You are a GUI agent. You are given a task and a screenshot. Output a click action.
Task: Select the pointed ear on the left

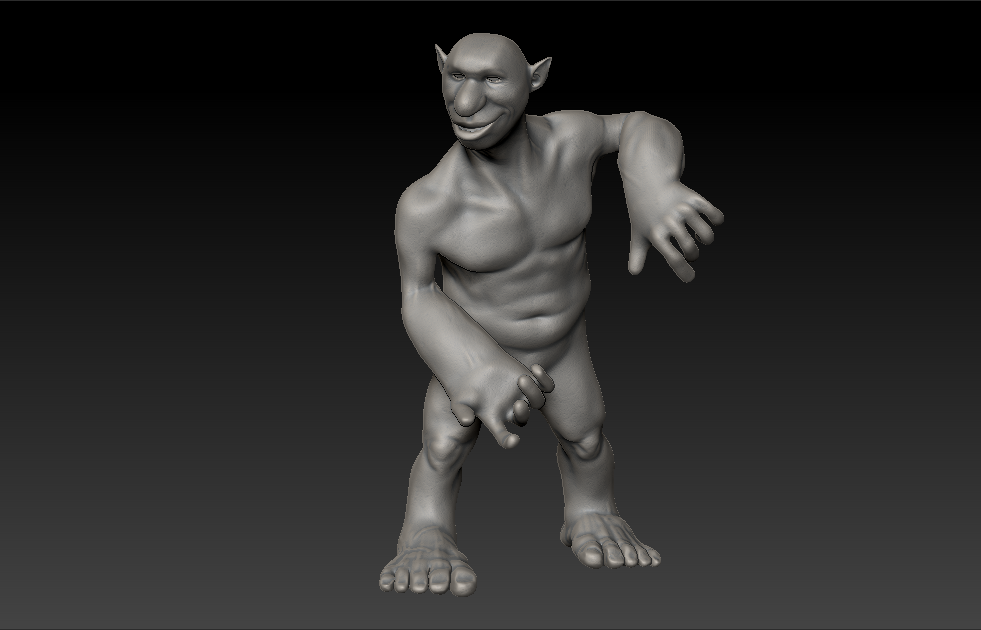[x=442, y=59]
